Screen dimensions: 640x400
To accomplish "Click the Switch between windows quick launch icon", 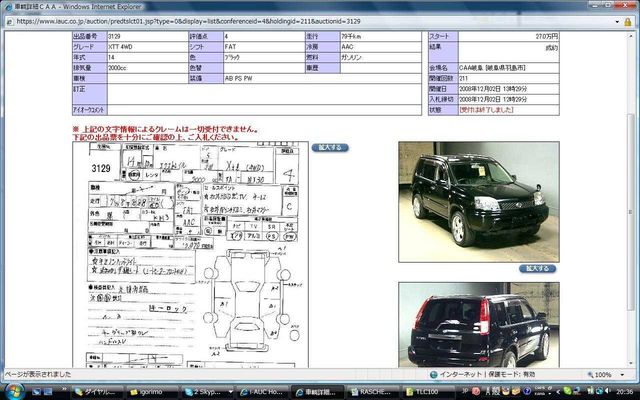I will pos(48,392).
